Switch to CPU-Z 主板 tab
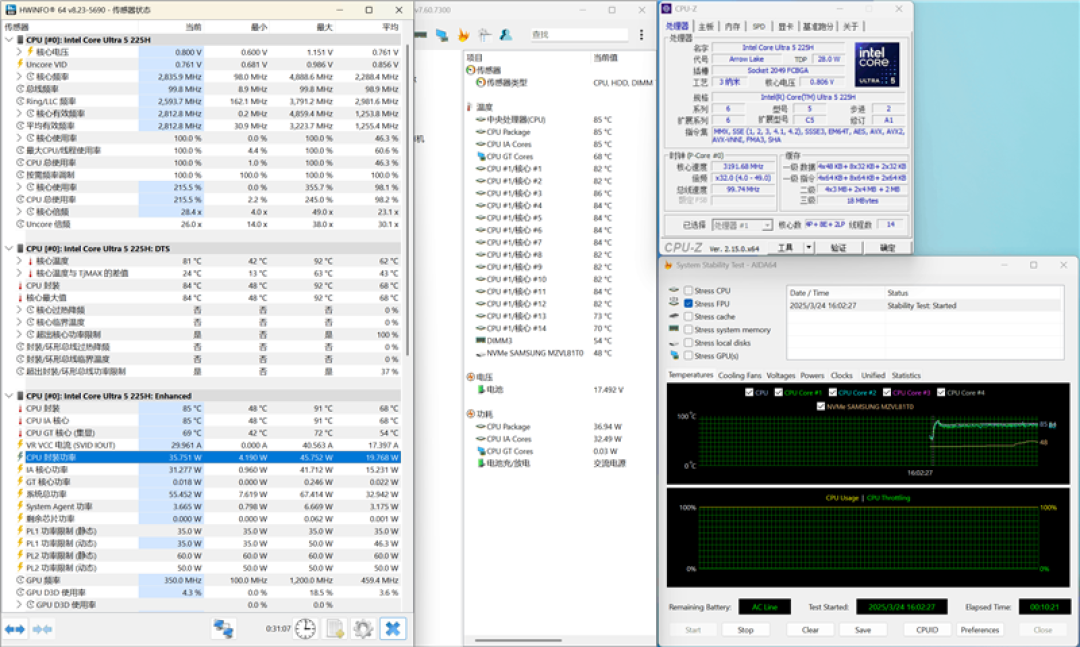The width and height of the screenshot is (1080, 647). pos(706,26)
